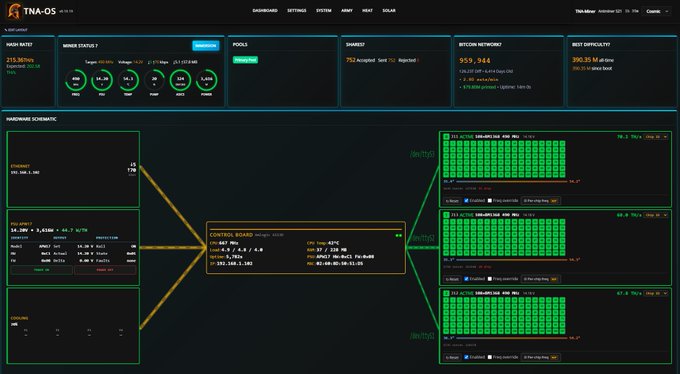This screenshot has width=680, height=374.
Task: Click Per-chip freq on the top hashboard
Action: [x=541, y=201]
